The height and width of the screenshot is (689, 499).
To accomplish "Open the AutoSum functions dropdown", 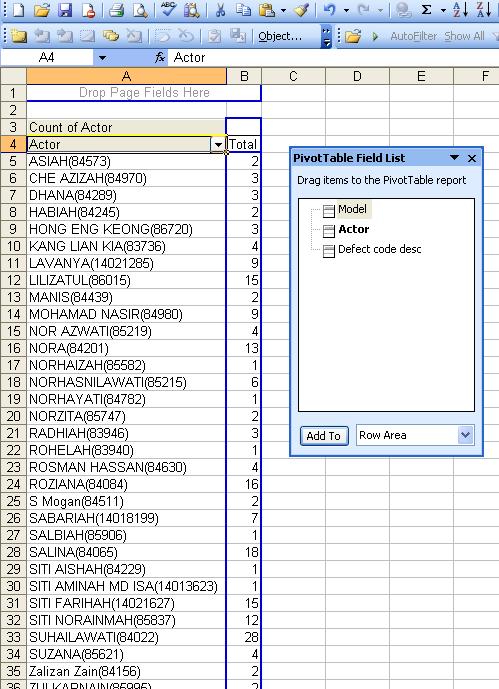I will 443,10.
